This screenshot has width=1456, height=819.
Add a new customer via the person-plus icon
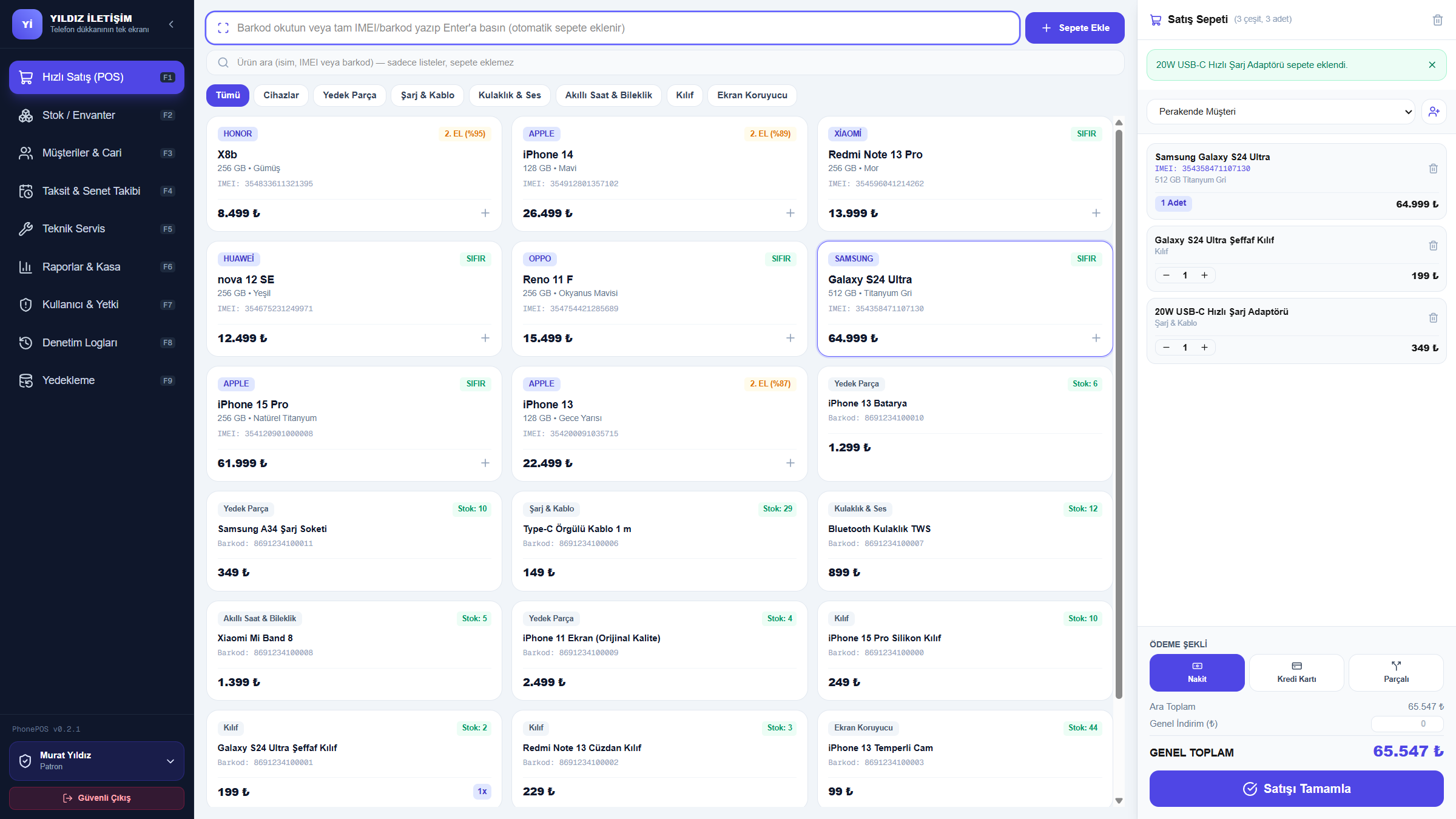tap(1434, 112)
